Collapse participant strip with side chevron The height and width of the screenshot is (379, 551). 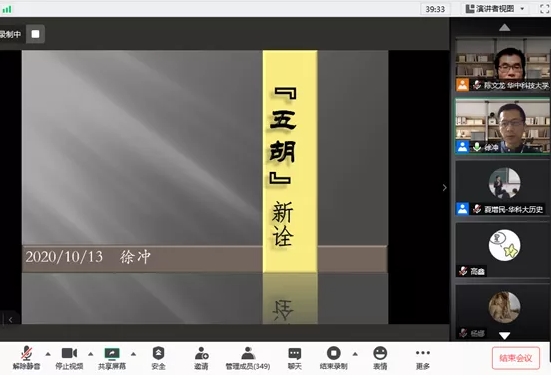coord(445,188)
